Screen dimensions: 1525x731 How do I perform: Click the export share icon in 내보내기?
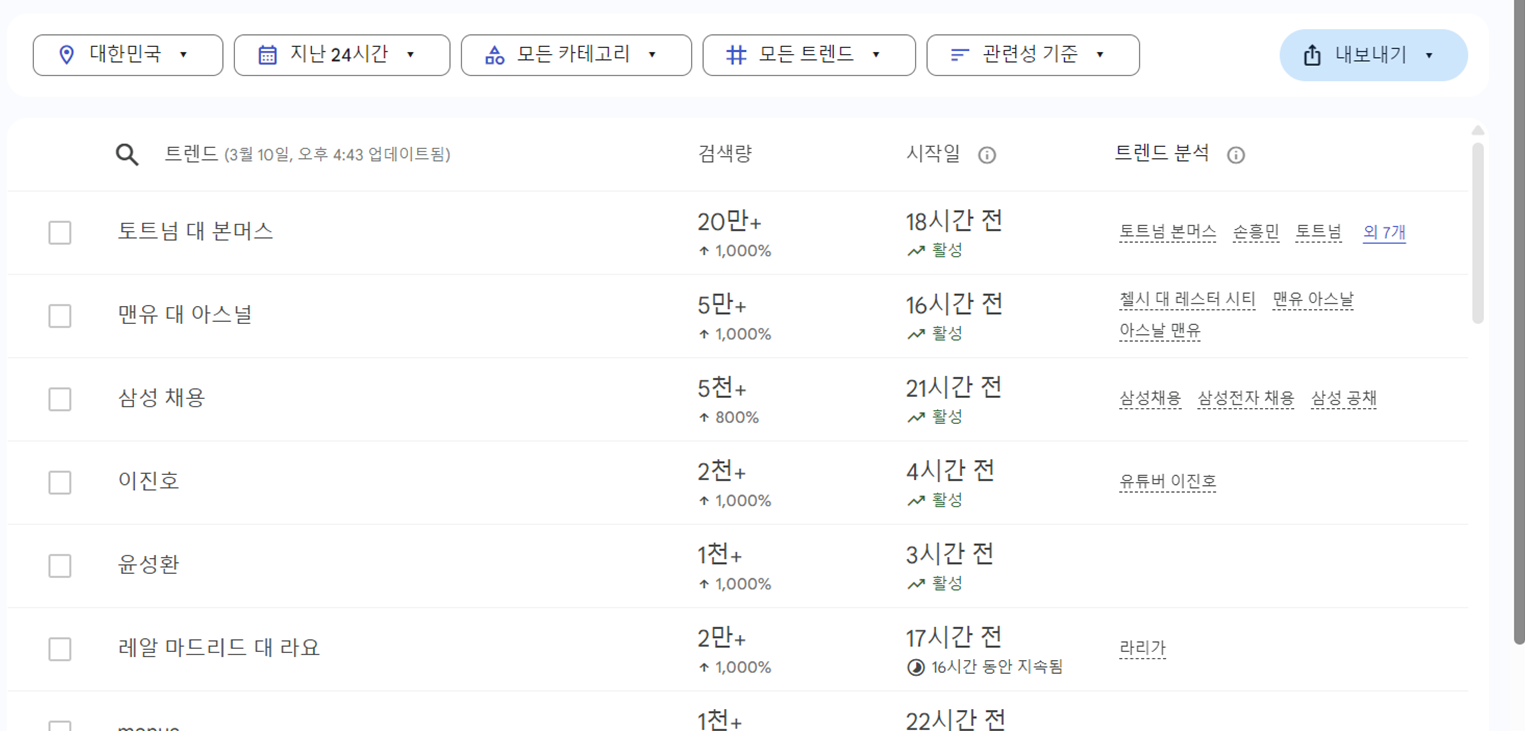pyautogui.click(x=1312, y=55)
